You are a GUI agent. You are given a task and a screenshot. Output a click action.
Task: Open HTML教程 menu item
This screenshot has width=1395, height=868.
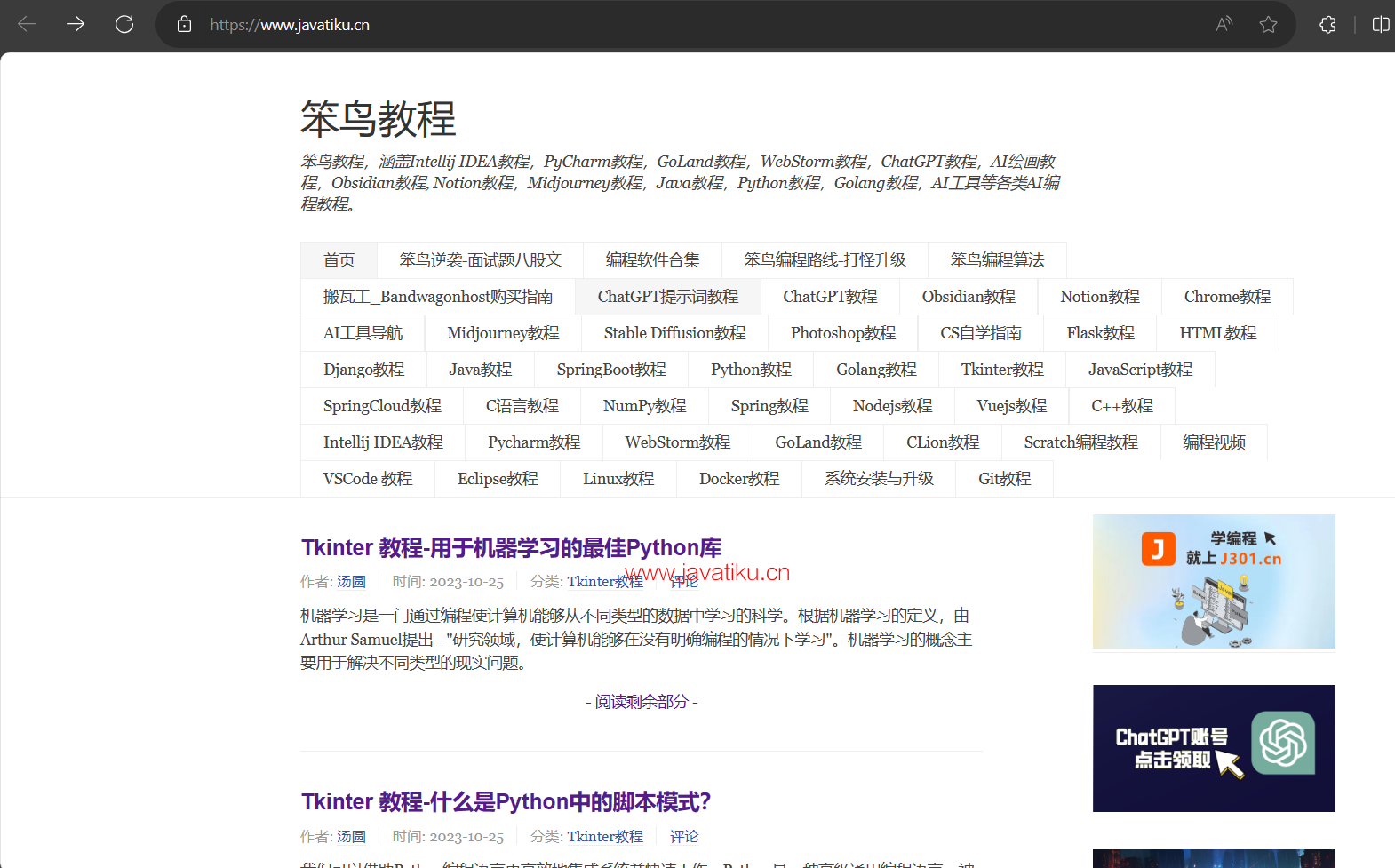1217,333
